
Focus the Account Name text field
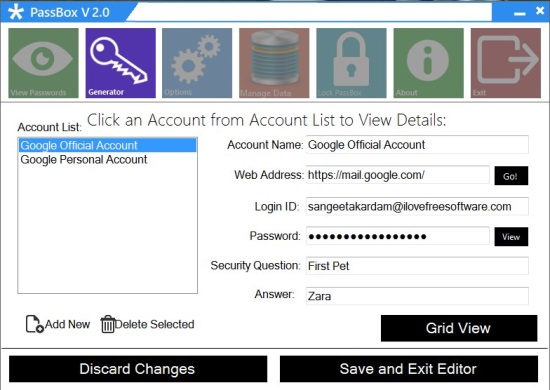(x=417, y=144)
